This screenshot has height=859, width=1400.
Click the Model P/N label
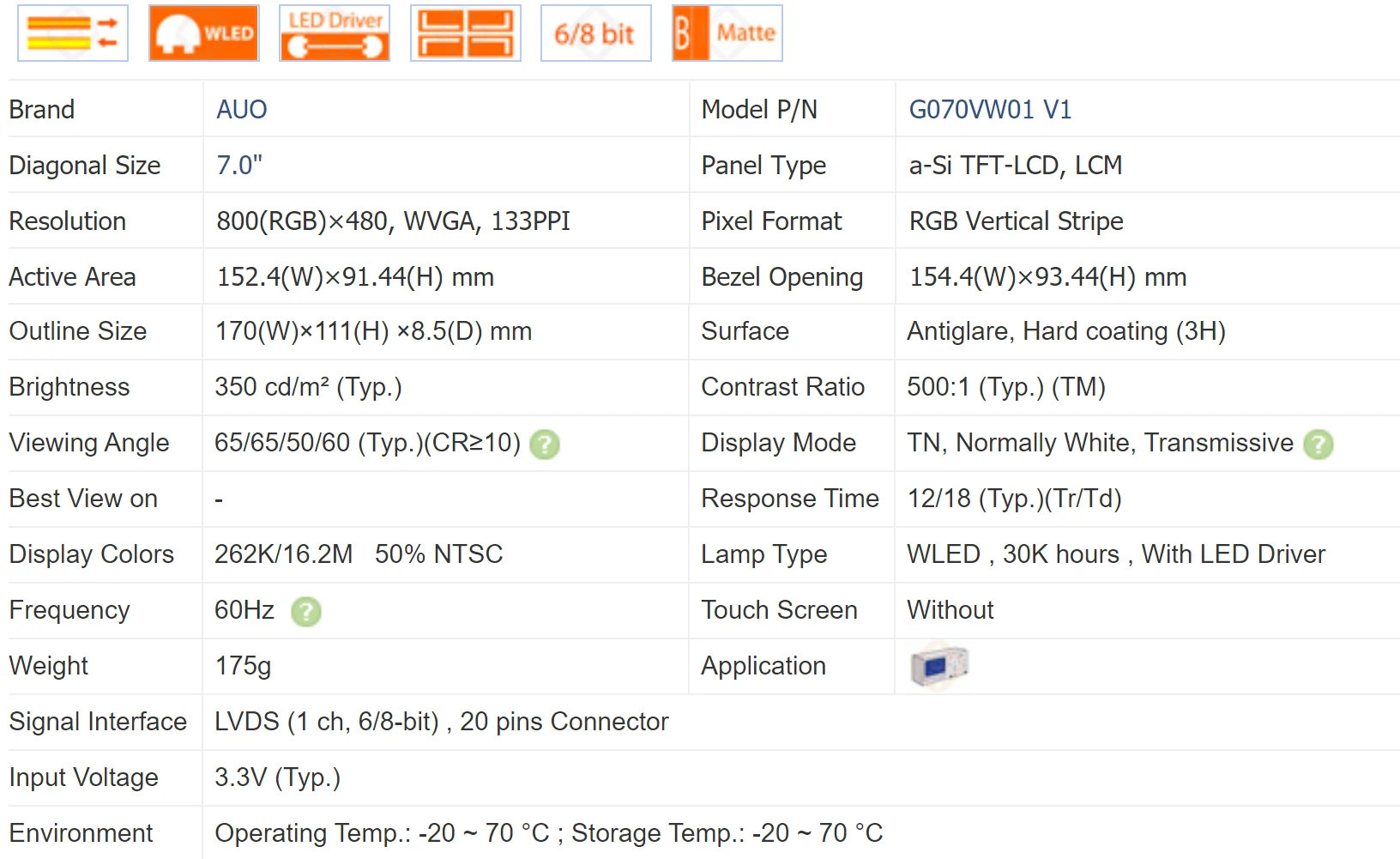759,110
